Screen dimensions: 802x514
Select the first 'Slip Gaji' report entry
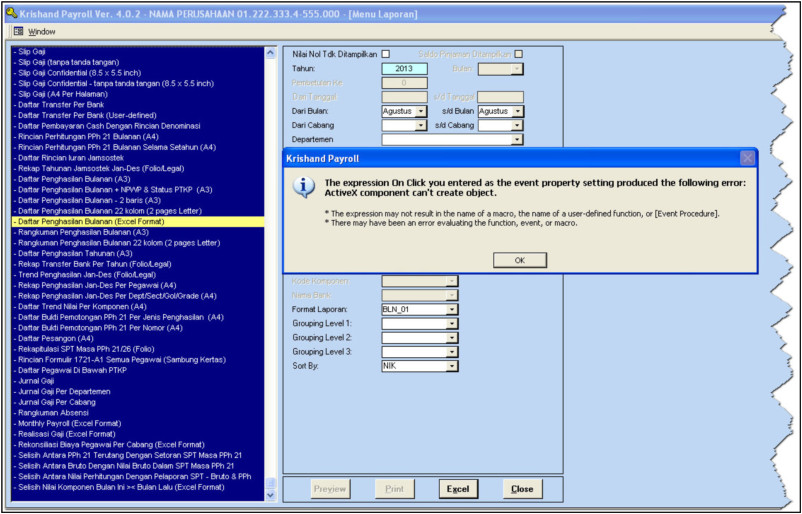click(x=138, y=52)
